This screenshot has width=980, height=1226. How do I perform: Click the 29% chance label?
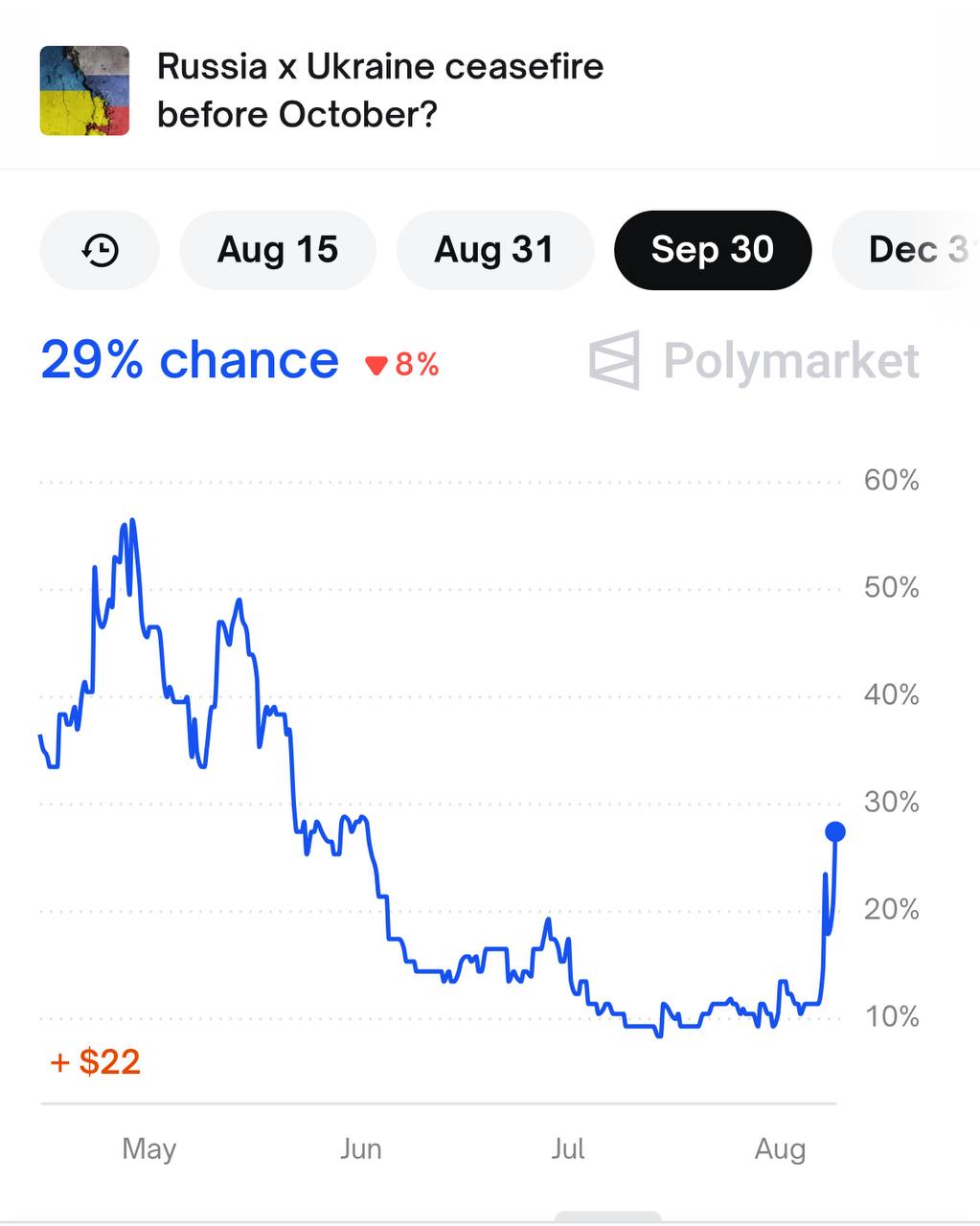pyautogui.click(x=190, y=360)
